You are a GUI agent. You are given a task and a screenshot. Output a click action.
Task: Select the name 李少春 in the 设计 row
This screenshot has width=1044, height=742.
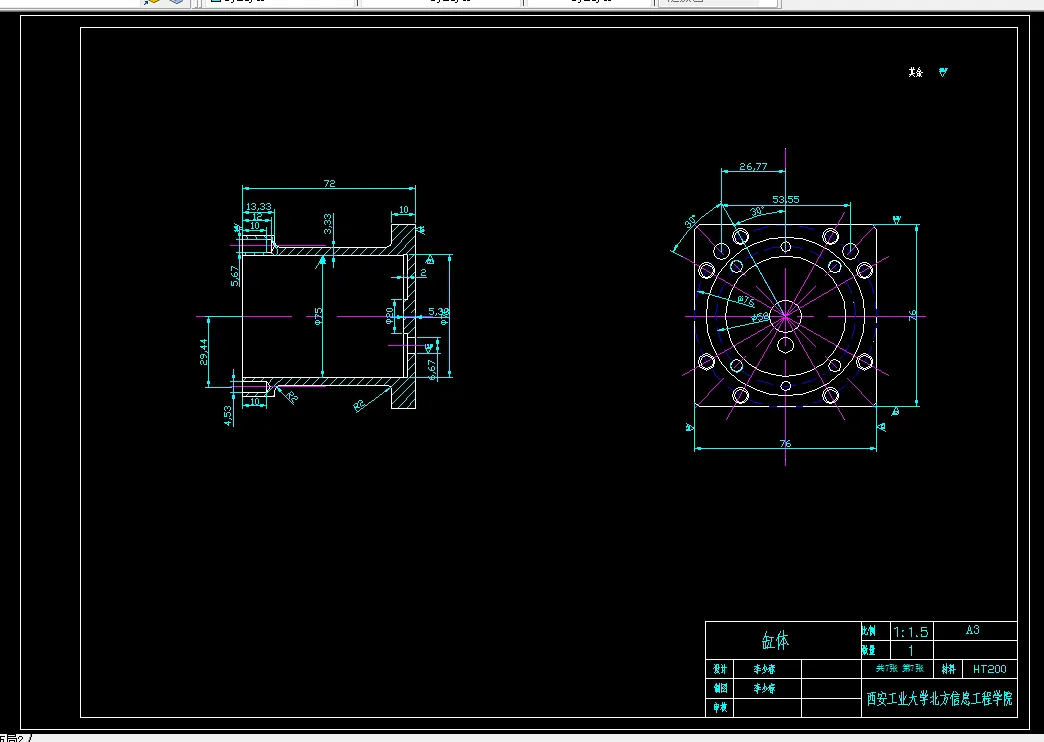(x=764, y=669)
